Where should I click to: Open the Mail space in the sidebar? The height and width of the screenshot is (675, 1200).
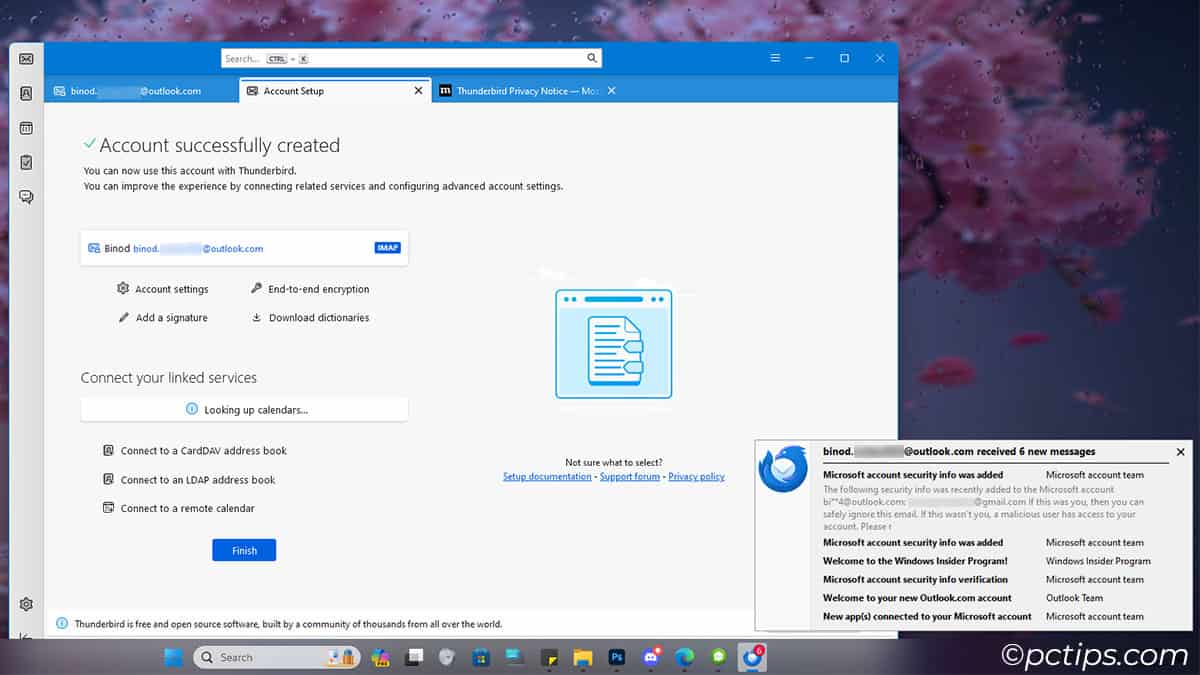pos(26,59)
